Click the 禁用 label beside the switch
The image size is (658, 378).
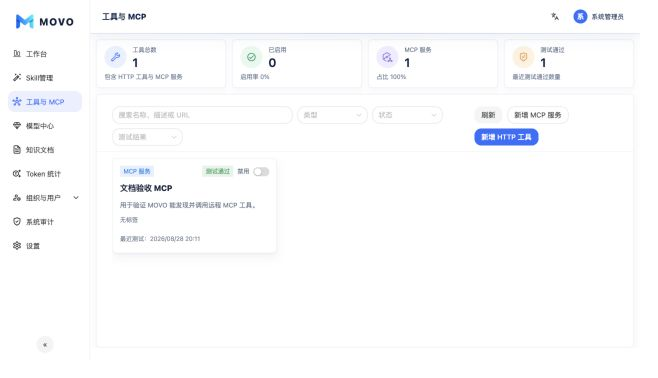coord(243,171)
